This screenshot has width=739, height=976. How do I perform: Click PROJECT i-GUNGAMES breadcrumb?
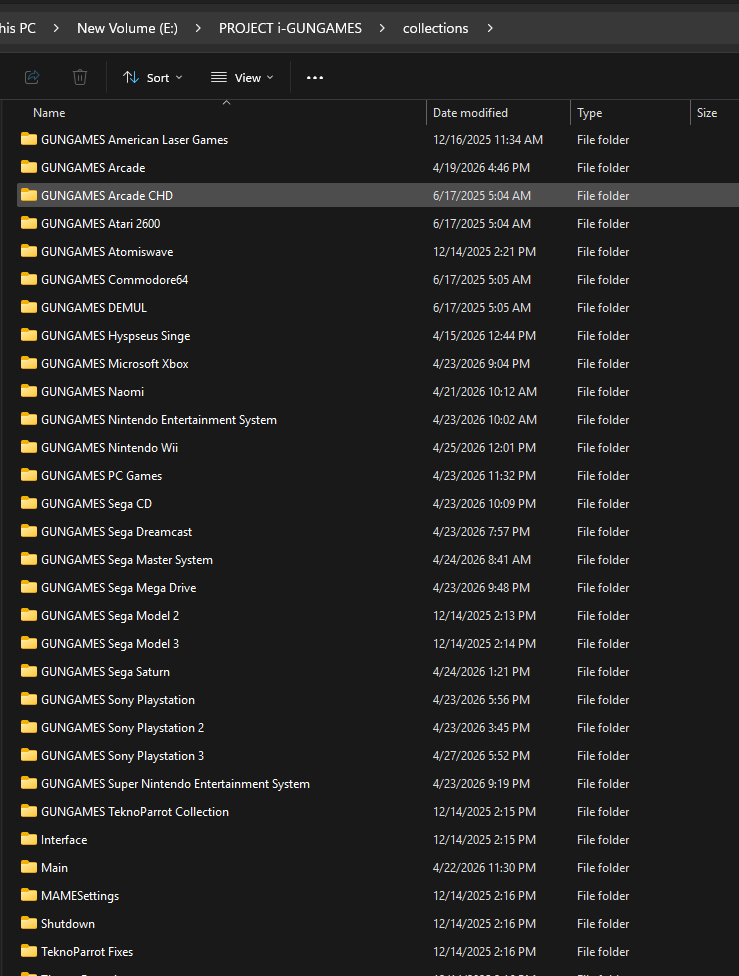click(290, 29)
